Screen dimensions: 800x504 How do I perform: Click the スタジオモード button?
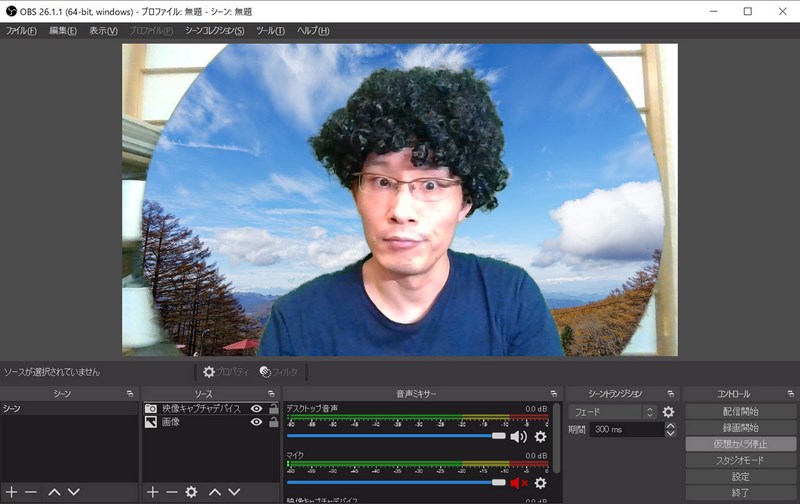point(740,460)
